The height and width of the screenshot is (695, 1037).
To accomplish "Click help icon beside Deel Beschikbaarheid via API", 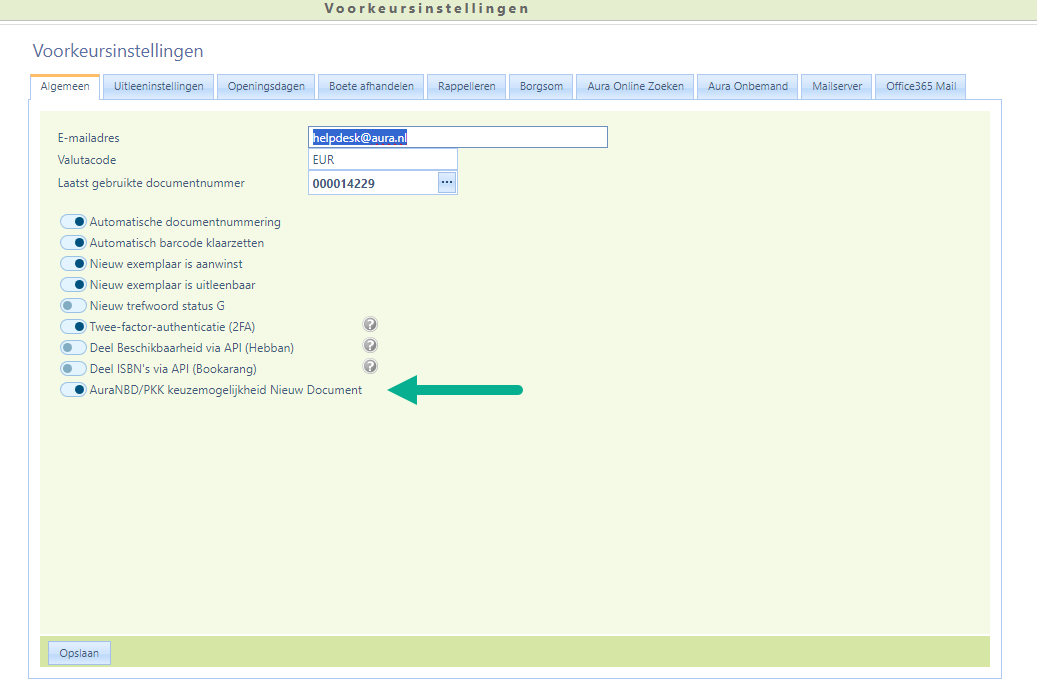I will (370, 346).
